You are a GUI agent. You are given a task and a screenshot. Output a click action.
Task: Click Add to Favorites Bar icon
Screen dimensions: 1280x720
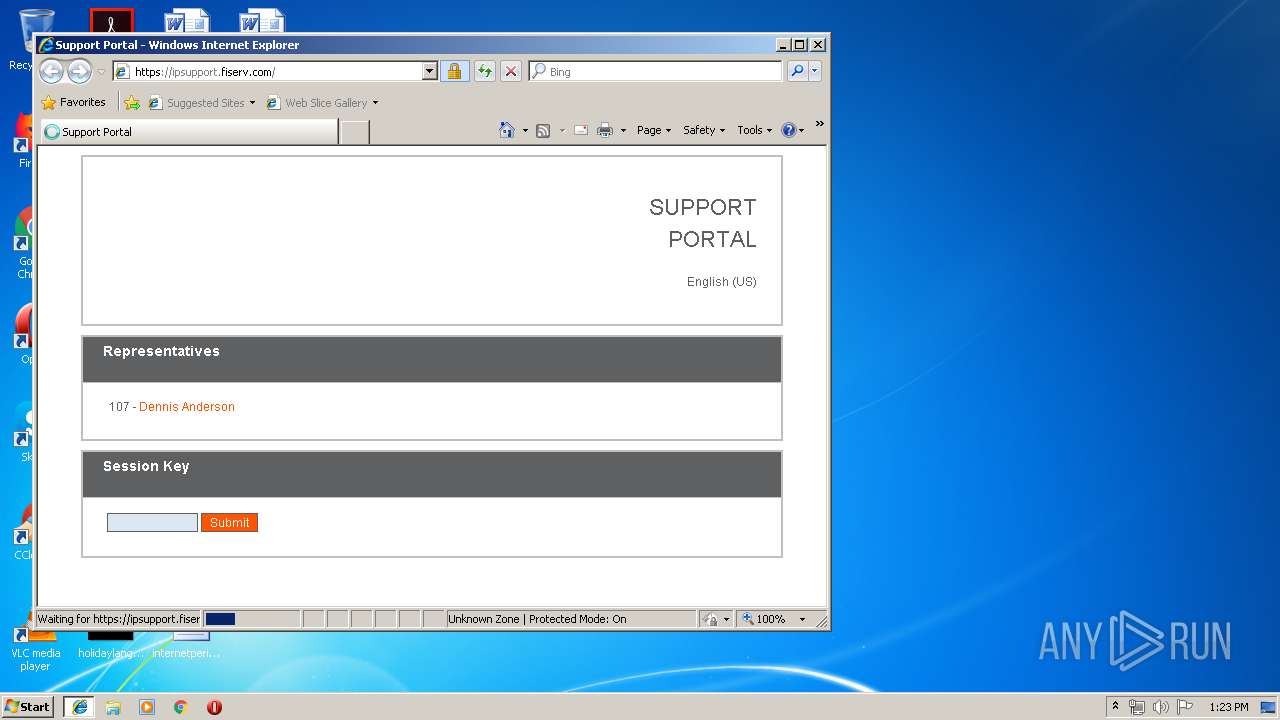point(132,102)
